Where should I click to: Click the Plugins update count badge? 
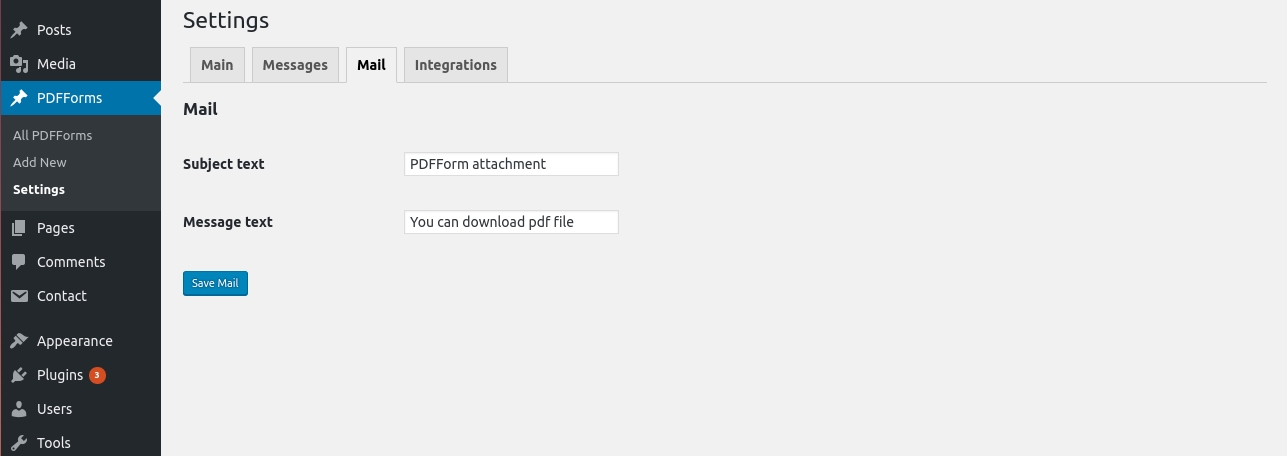[97, 375]
